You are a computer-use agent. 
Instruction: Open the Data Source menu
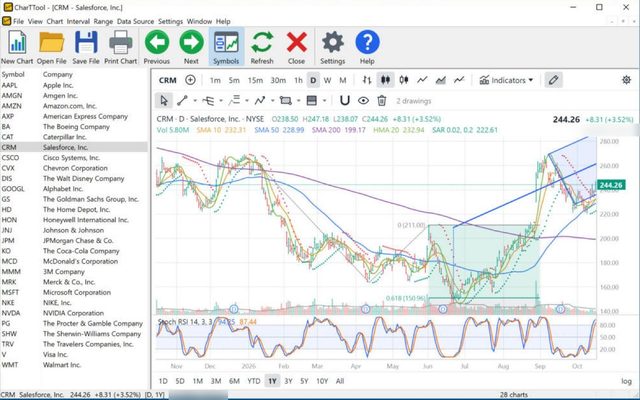[136, 21]
